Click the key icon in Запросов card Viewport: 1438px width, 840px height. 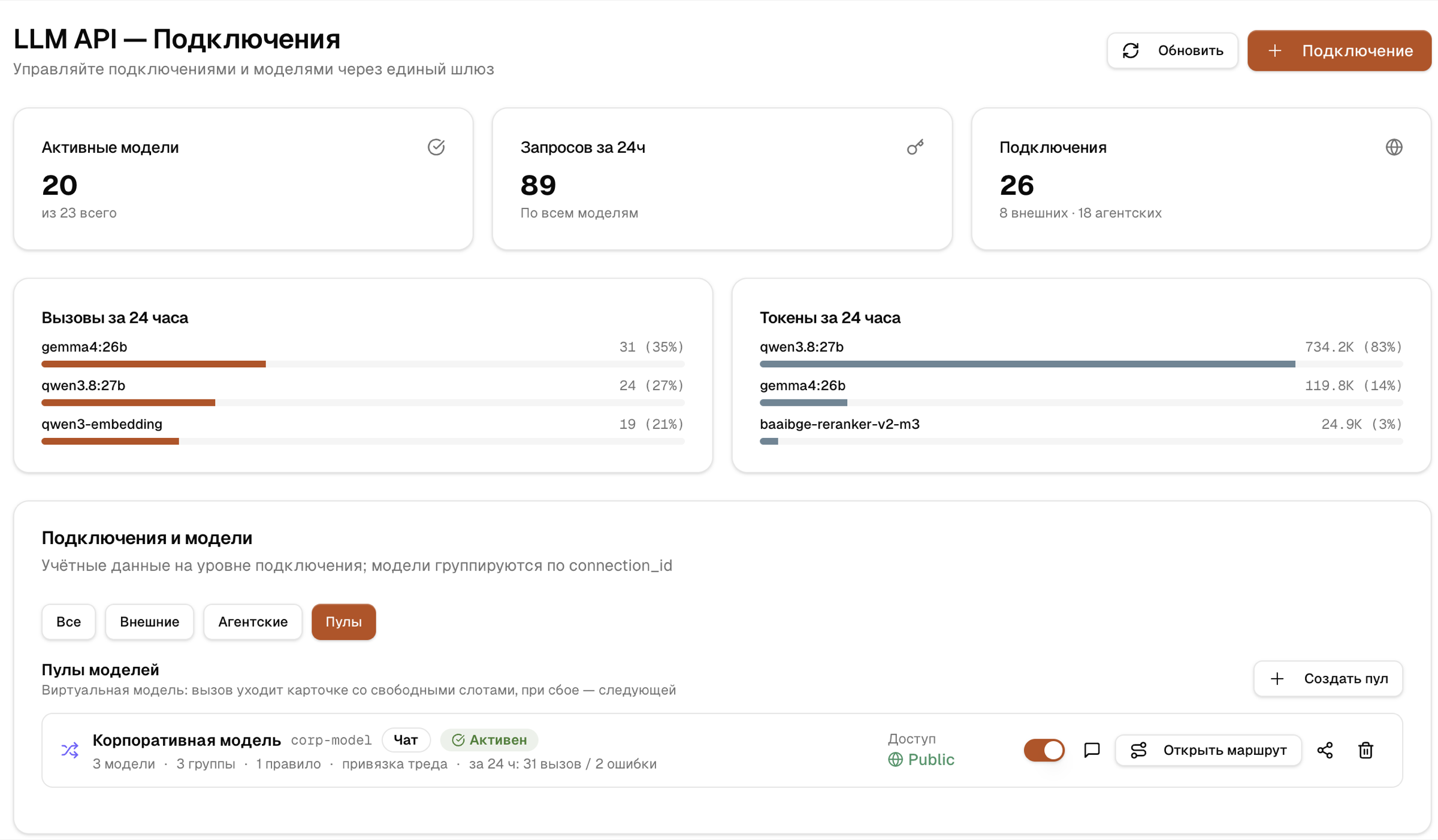tap(915, 147)
